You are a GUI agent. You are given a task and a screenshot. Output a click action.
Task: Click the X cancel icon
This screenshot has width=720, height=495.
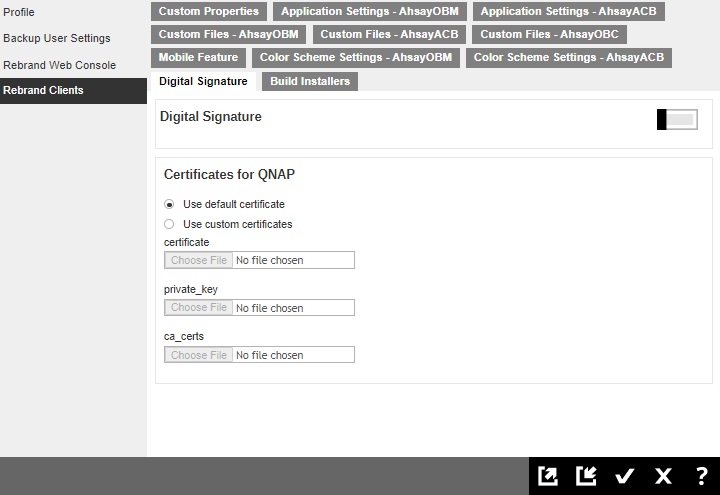click(x=663, y=476)
